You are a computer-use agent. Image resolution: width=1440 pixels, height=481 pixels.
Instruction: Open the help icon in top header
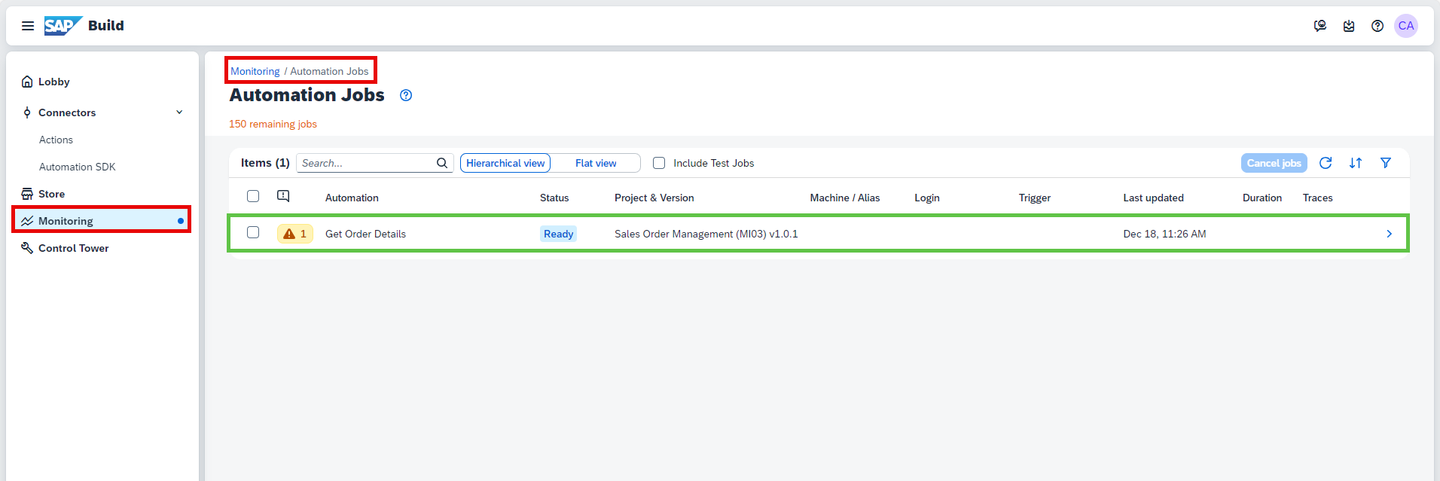(1377, 26)
